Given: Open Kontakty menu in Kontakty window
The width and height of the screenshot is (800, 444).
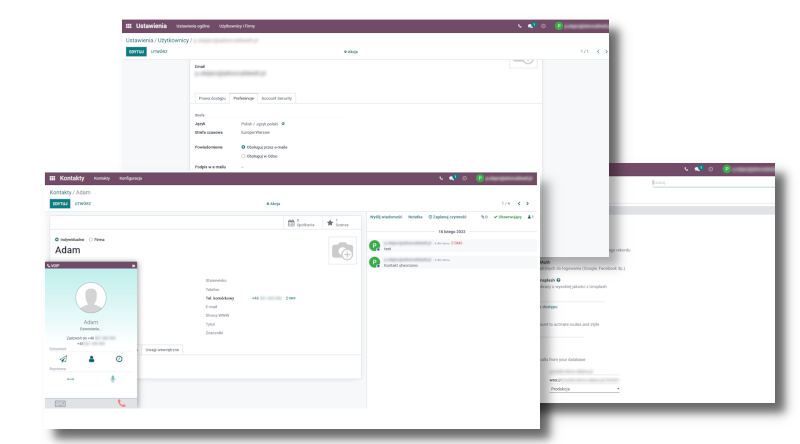Looking at the screenshot, I should pos(102,178).
